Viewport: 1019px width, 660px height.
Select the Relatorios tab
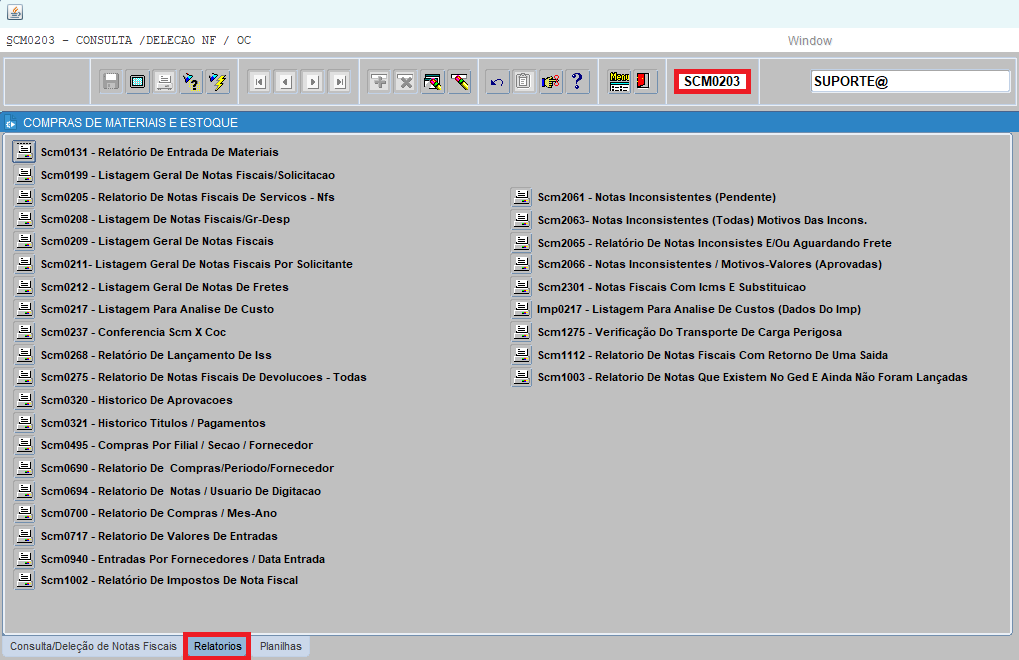217,647
